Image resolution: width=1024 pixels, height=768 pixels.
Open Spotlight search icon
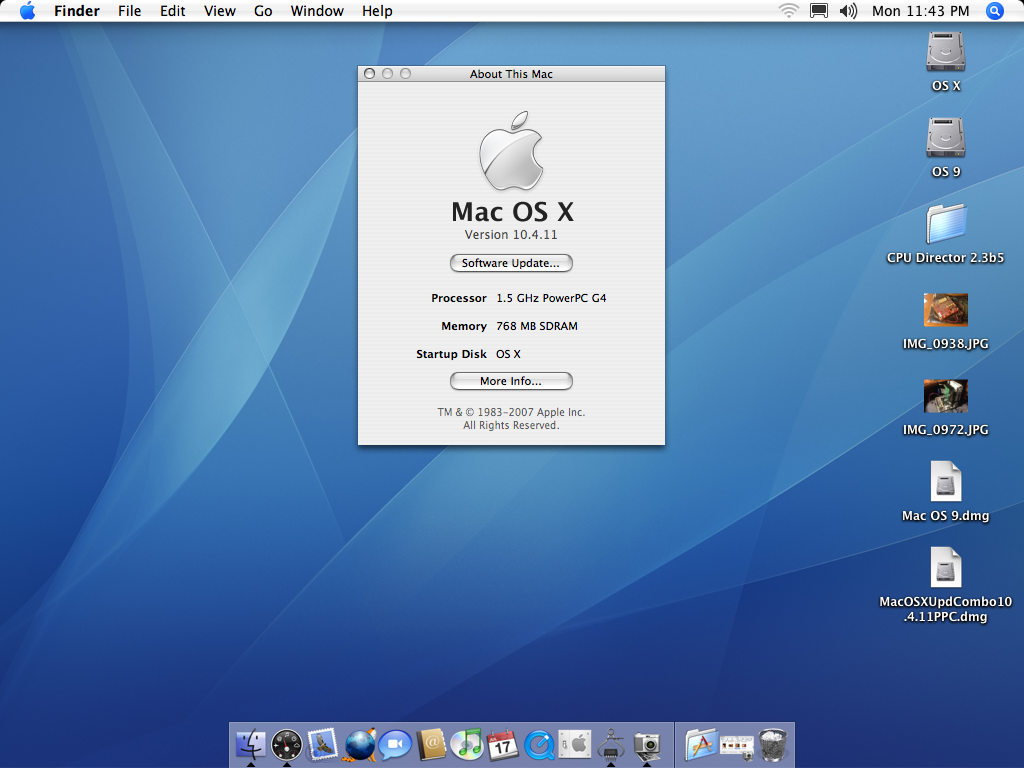(x=994, y=11)
